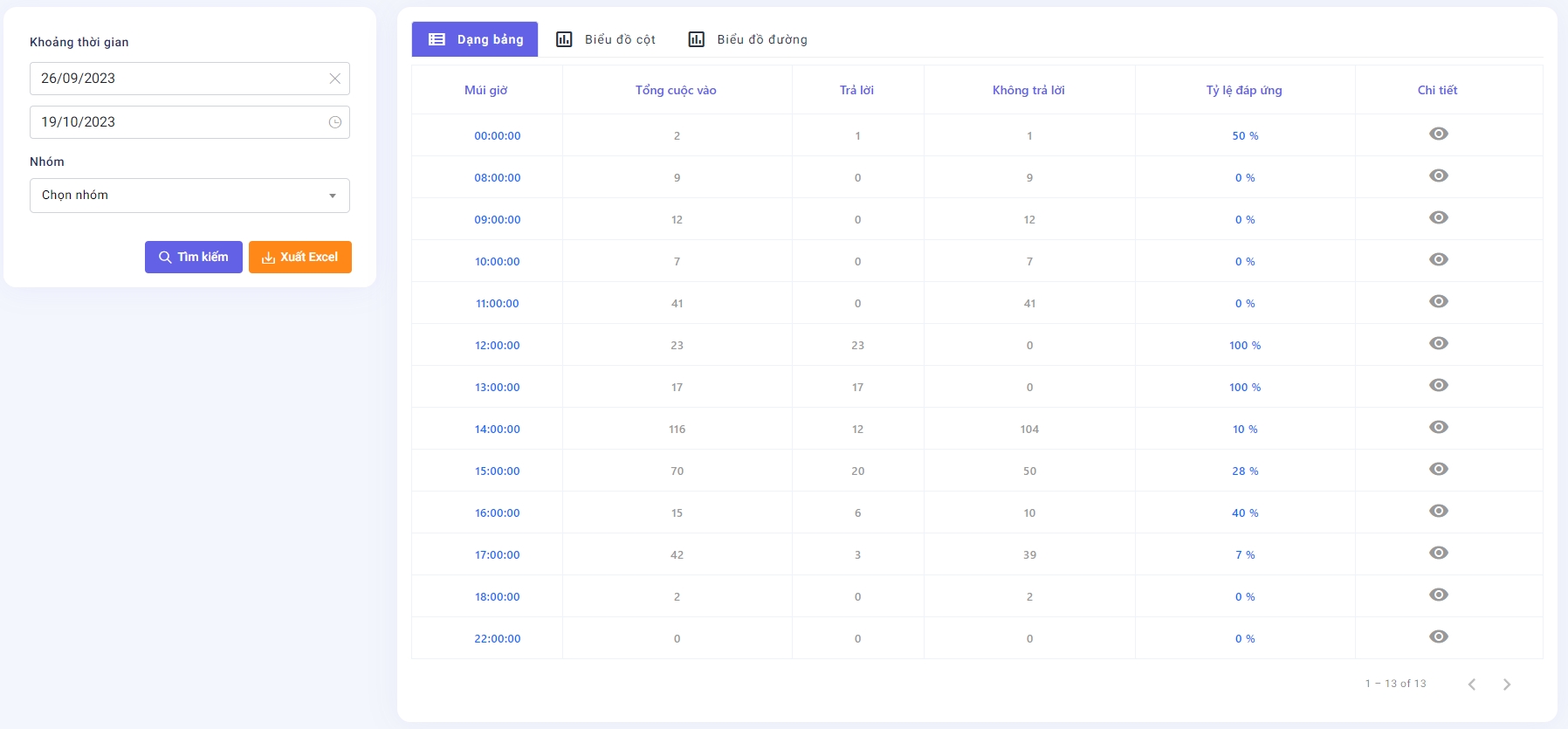Open the Chọn nhóm dropdown
Screen dimensions: 1568x729
(x=189, y=196)
